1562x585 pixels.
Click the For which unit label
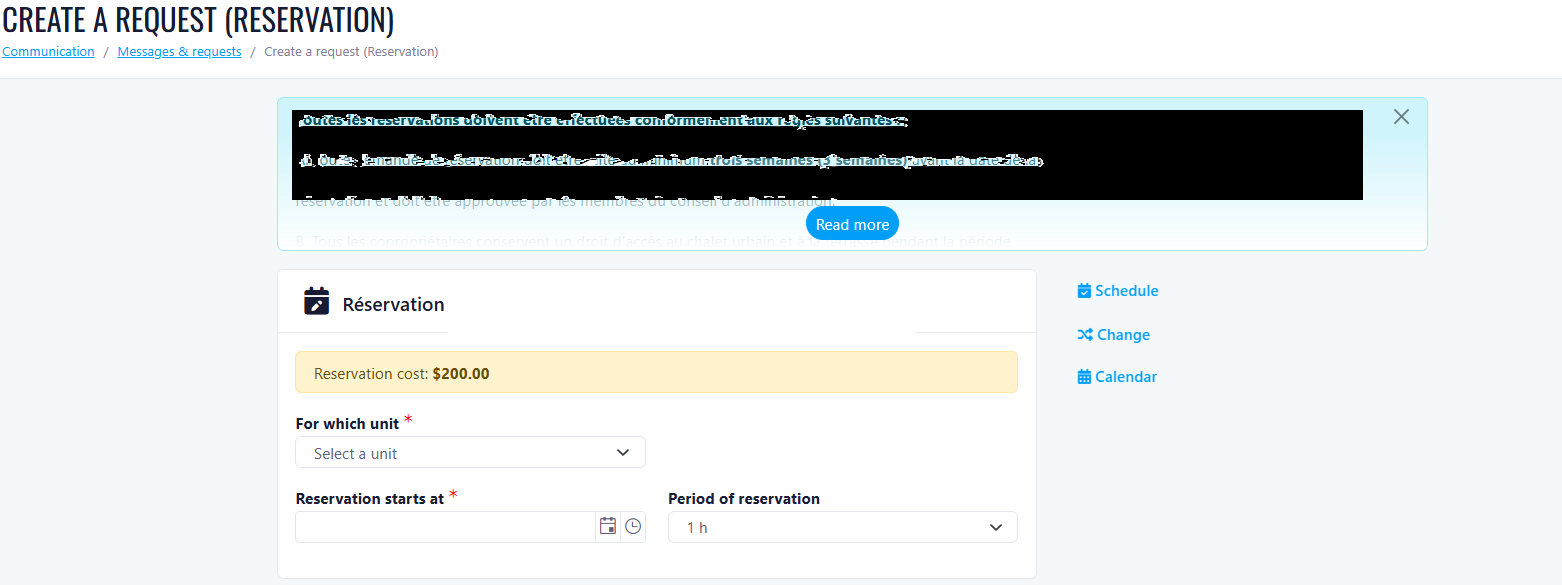point(347,423)
